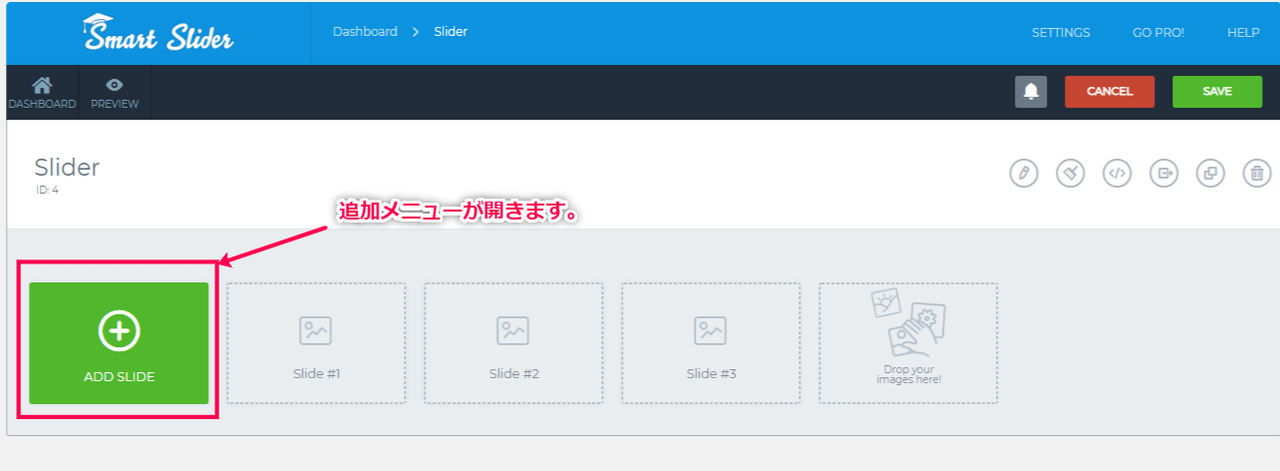Open the HELP menu item
Screen dimensions: 1280x471
(x=1243, y=33)
